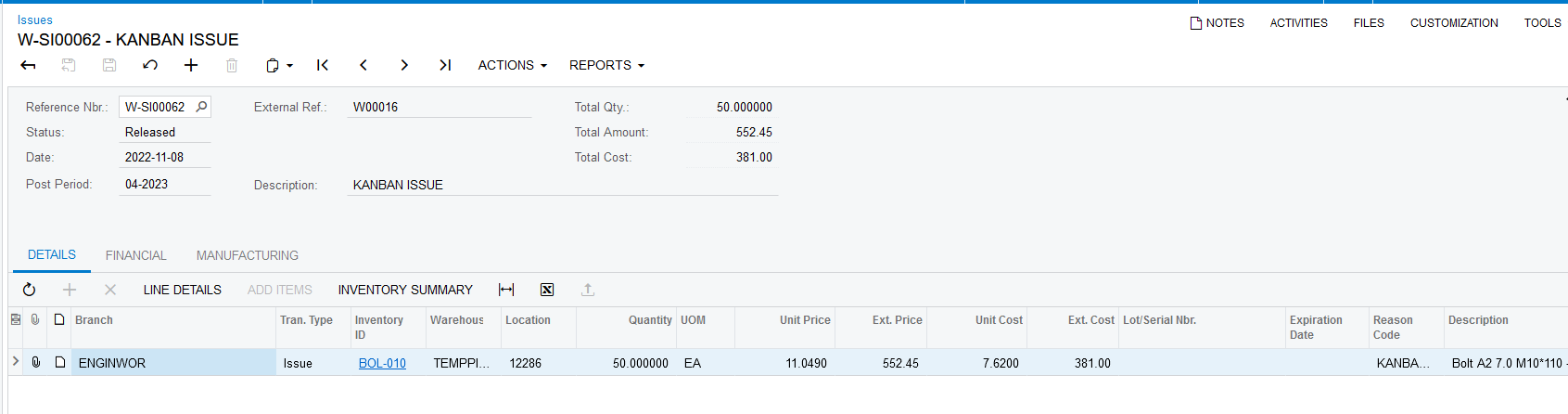
Task: Jump to the last record
Action: 445,65
